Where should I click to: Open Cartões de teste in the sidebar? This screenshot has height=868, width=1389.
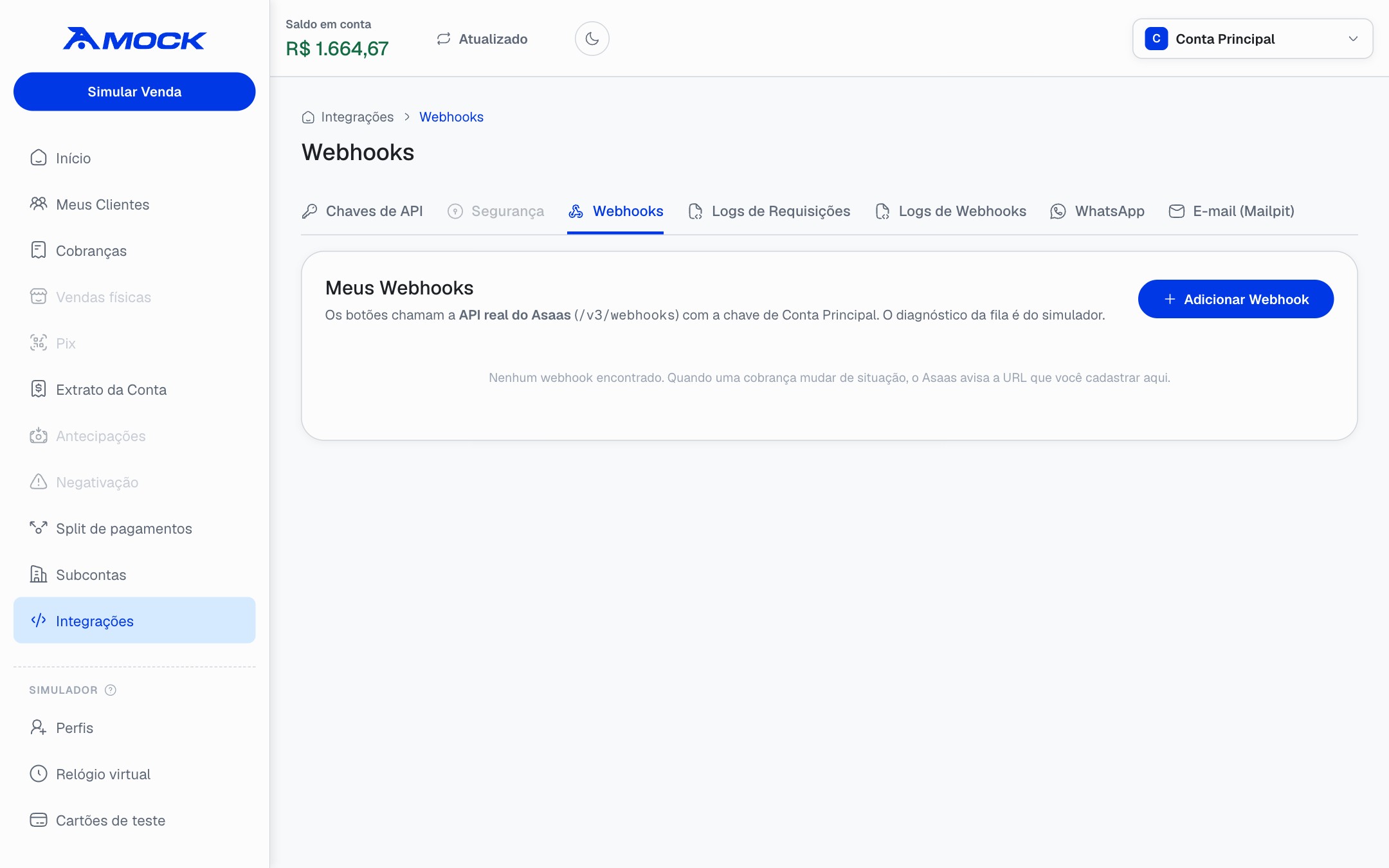pos(134,820)
